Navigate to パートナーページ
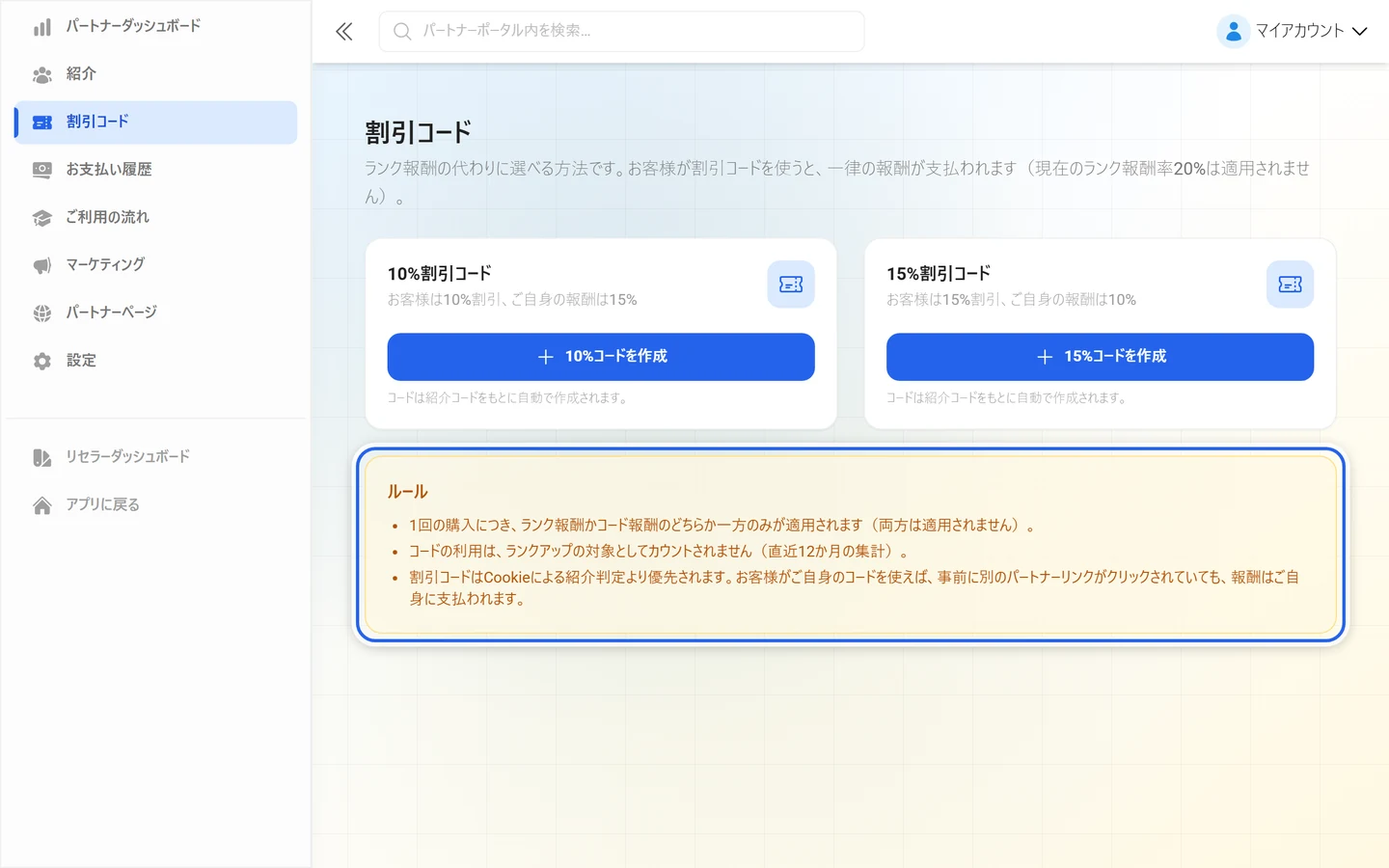This screenshot has width=1389, height=868. pyautogui.click(x=155, y=313)
